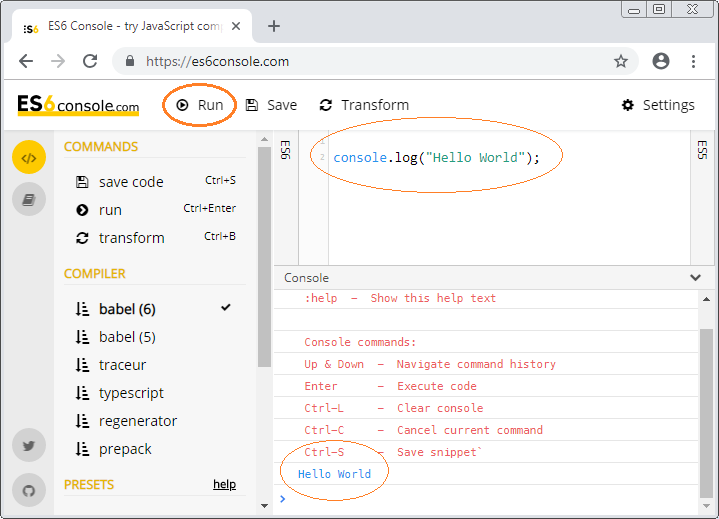Screen dimensions: 719x519
Task: Click the 'Ctrl-S – Save snippet' line
Action: (393, 452)
